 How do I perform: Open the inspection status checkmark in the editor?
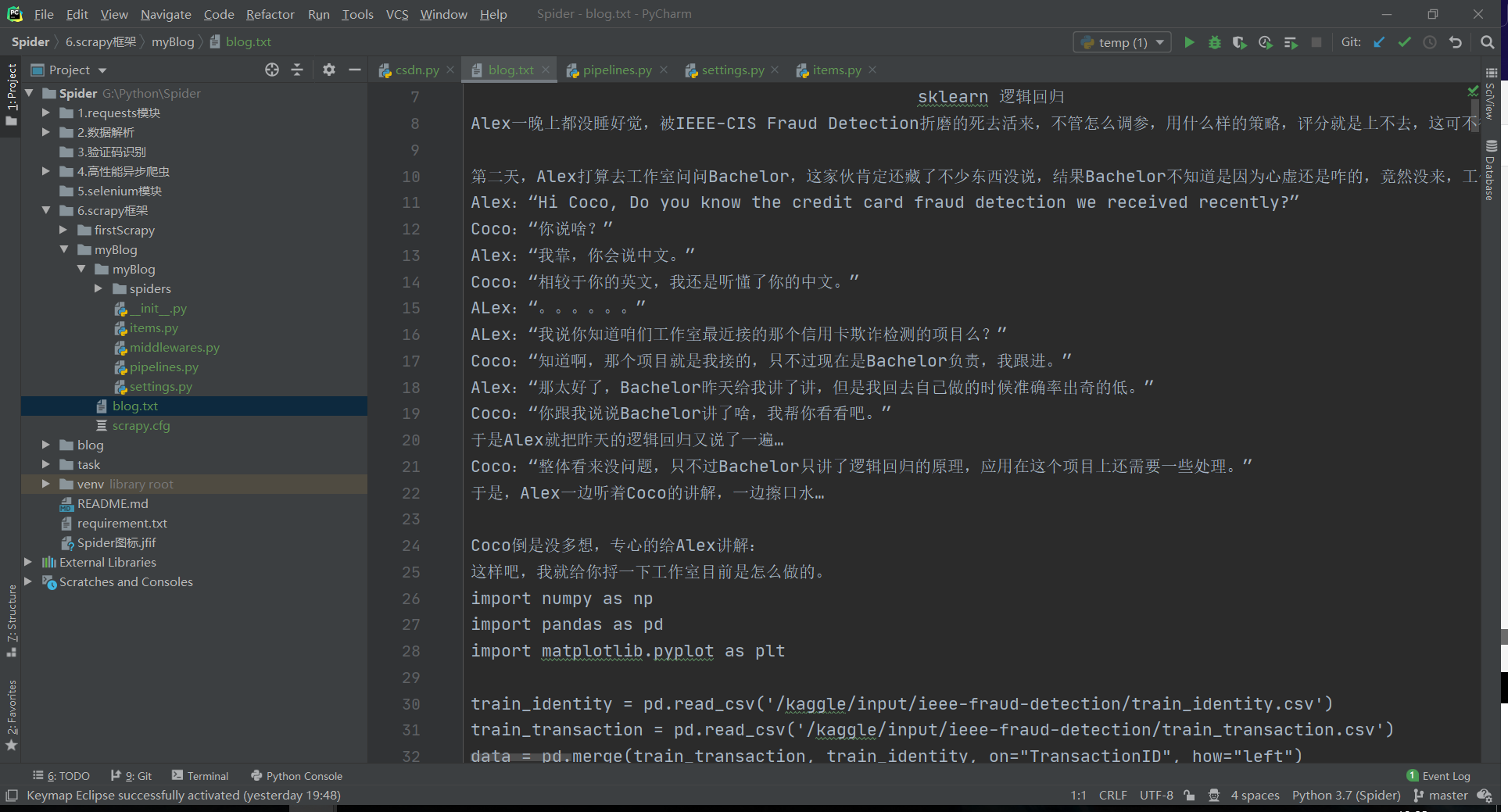click(1473, 91)
